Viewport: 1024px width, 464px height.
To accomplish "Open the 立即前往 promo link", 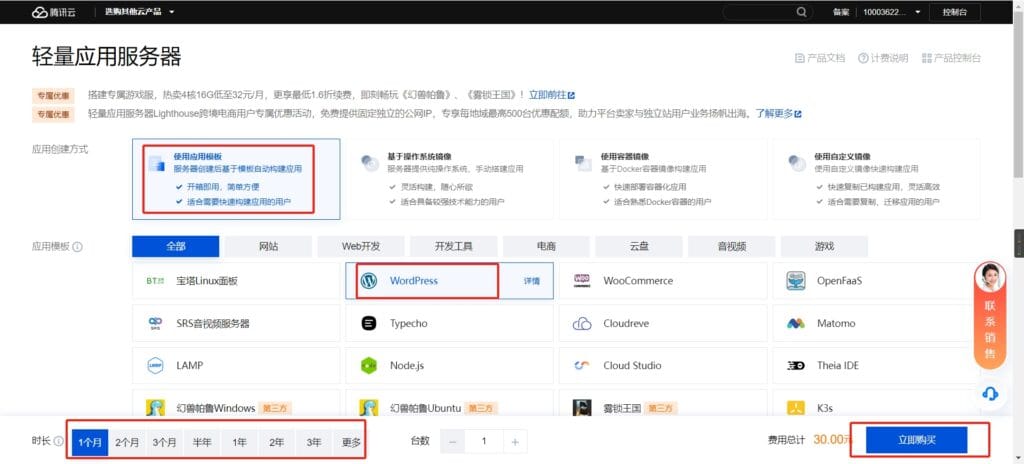I will pyautogui.click(x=552, y=95).
